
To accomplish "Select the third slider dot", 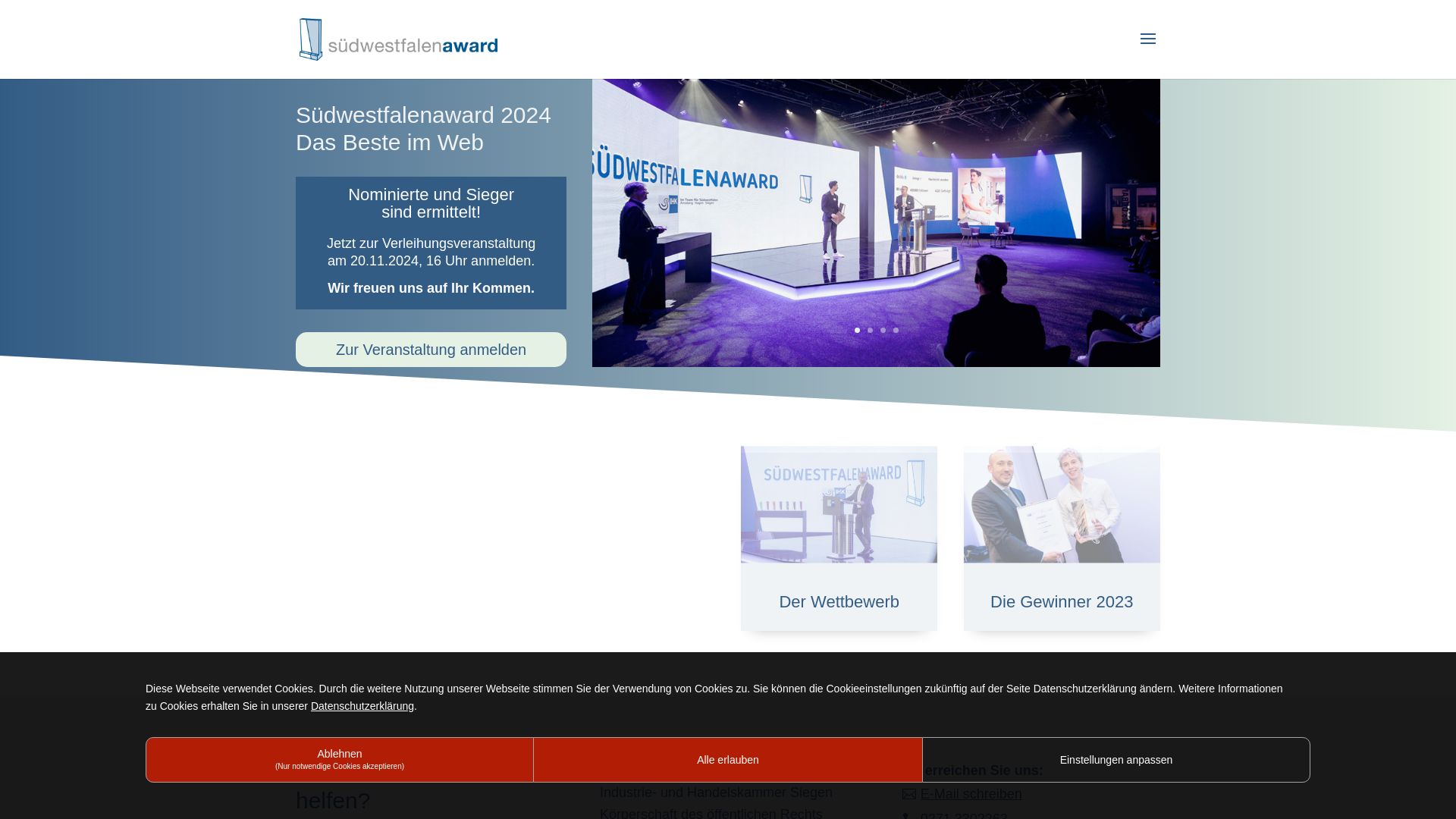I will point(883,331).
